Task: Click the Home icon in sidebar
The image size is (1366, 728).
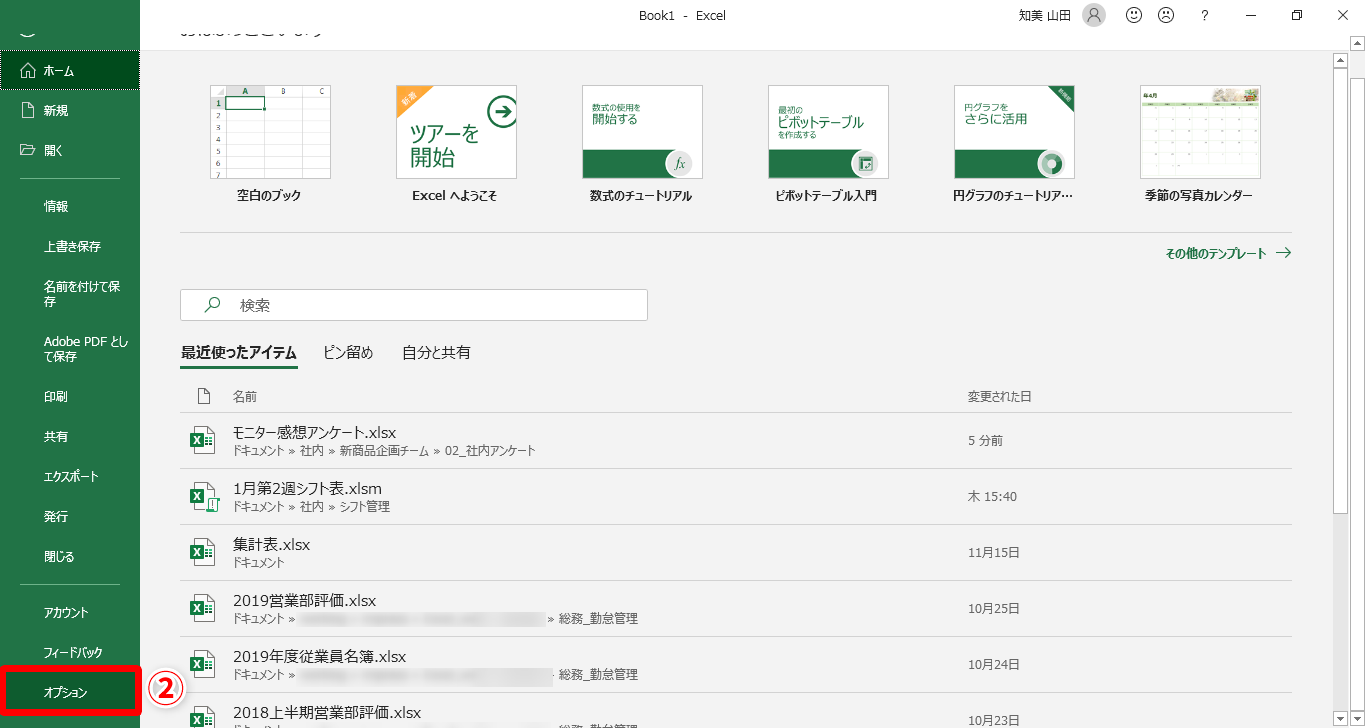Action: tap(28, 71)
